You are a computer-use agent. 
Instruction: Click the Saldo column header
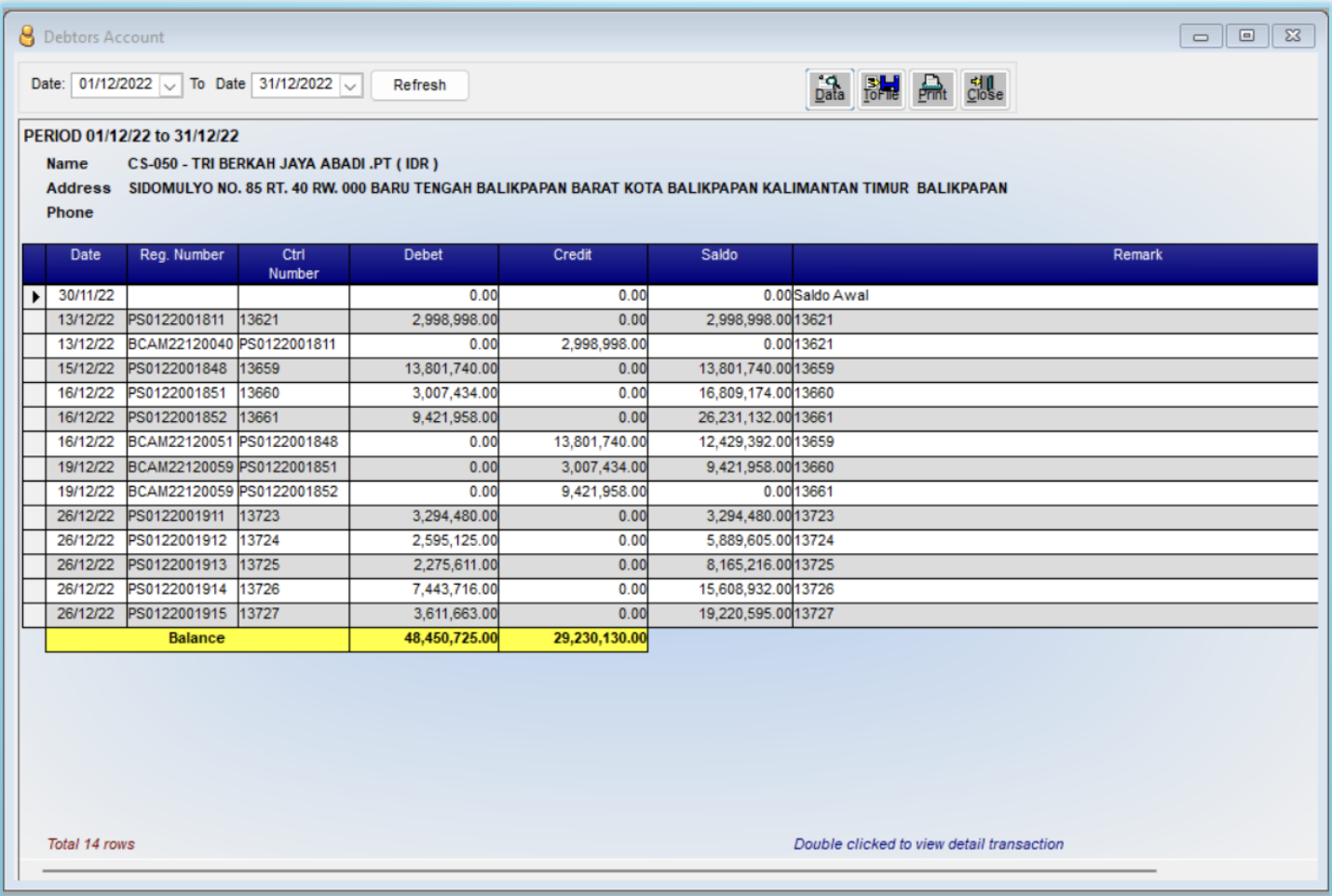click(720, 264)
